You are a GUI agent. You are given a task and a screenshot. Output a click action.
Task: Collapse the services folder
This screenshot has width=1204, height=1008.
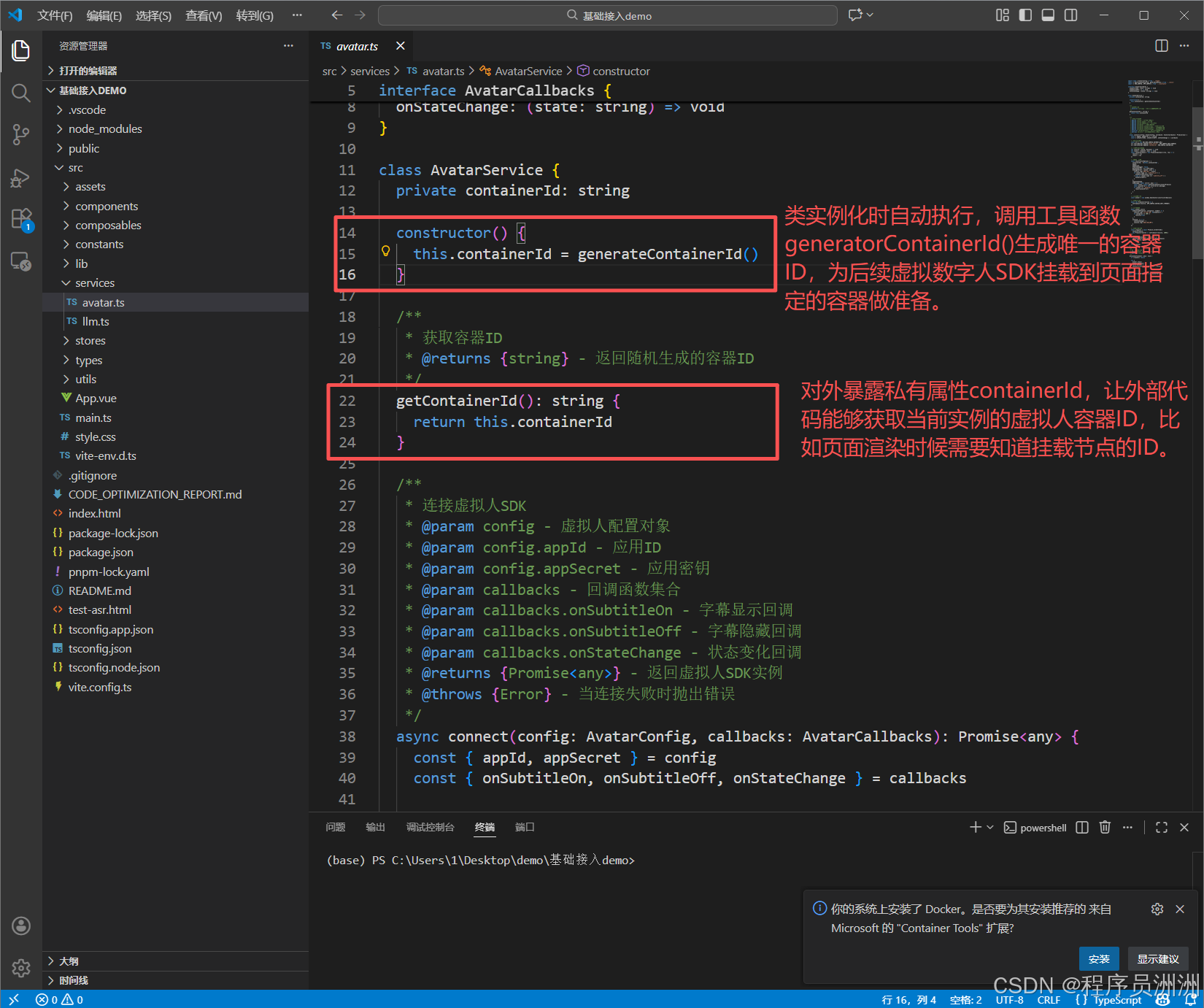(x=175, y=282)
